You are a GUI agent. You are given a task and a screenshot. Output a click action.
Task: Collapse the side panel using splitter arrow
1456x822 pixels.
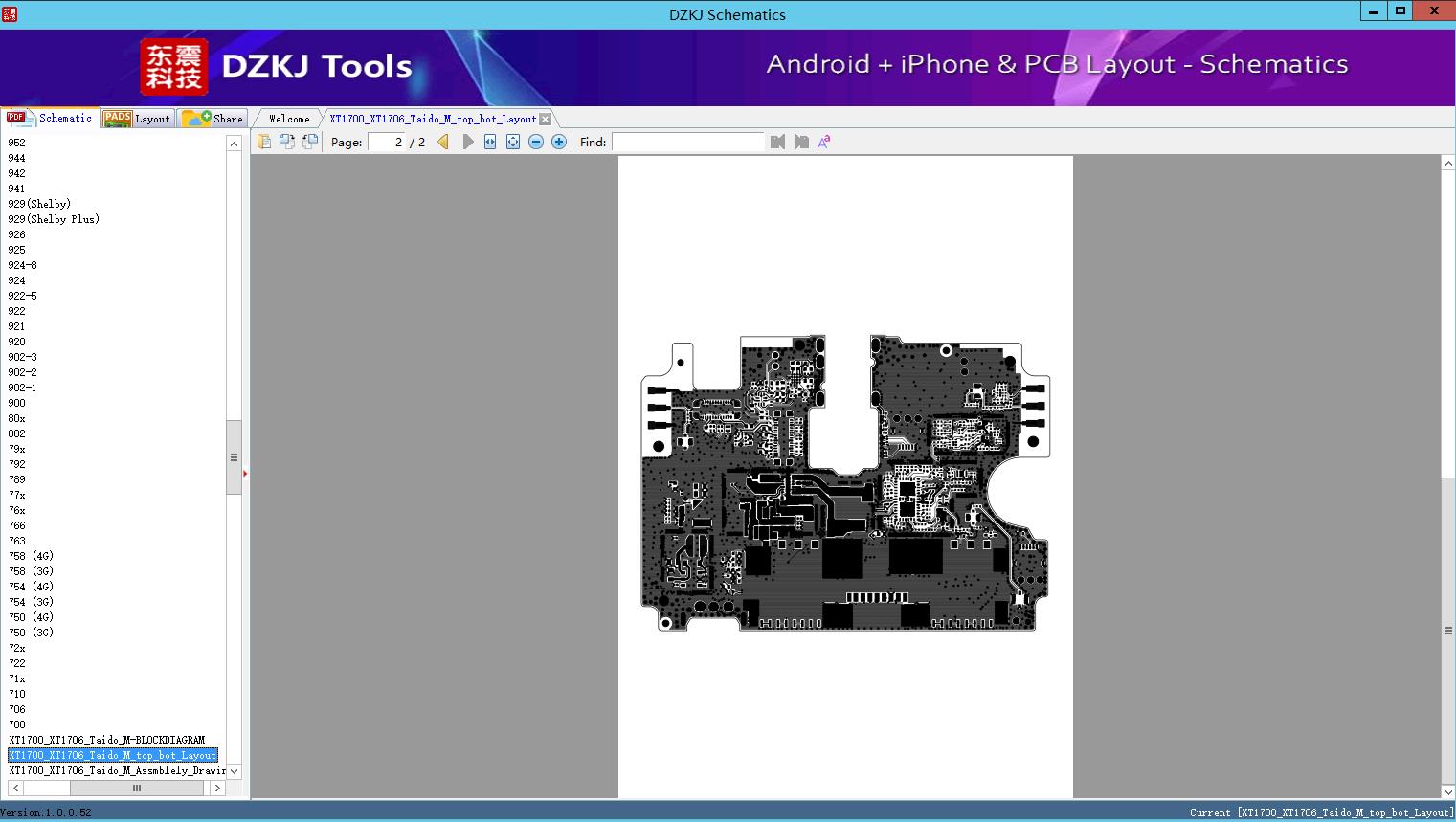coord(245,474)
